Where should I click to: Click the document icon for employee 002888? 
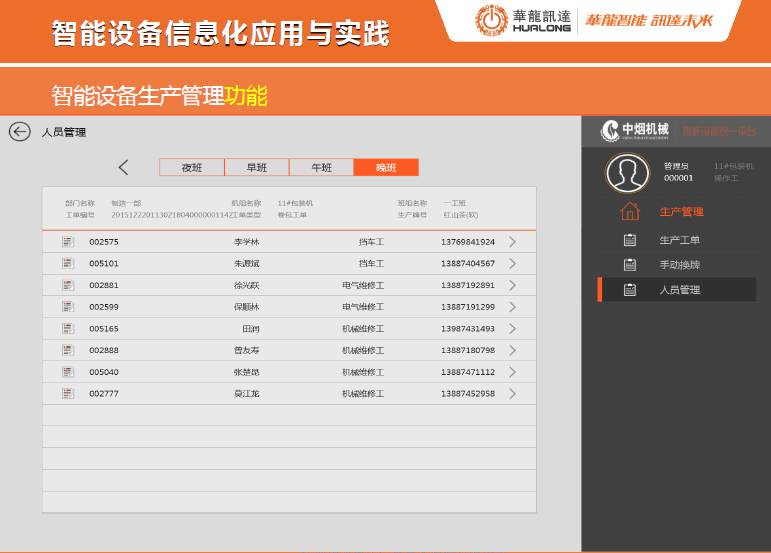pyautogui.click(x=68, y=350)
